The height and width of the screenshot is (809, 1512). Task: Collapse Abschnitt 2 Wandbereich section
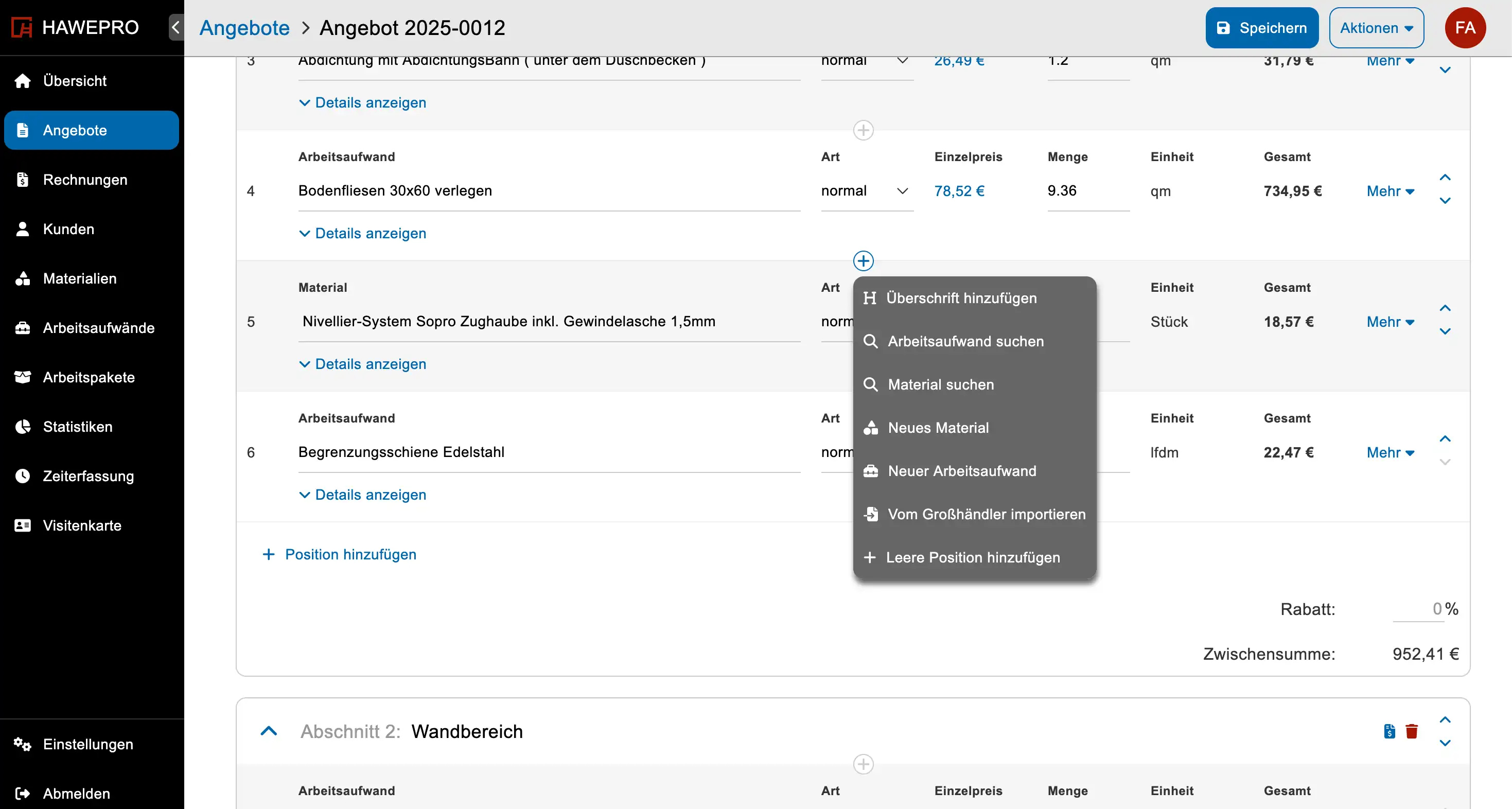[x=269, y=731]
